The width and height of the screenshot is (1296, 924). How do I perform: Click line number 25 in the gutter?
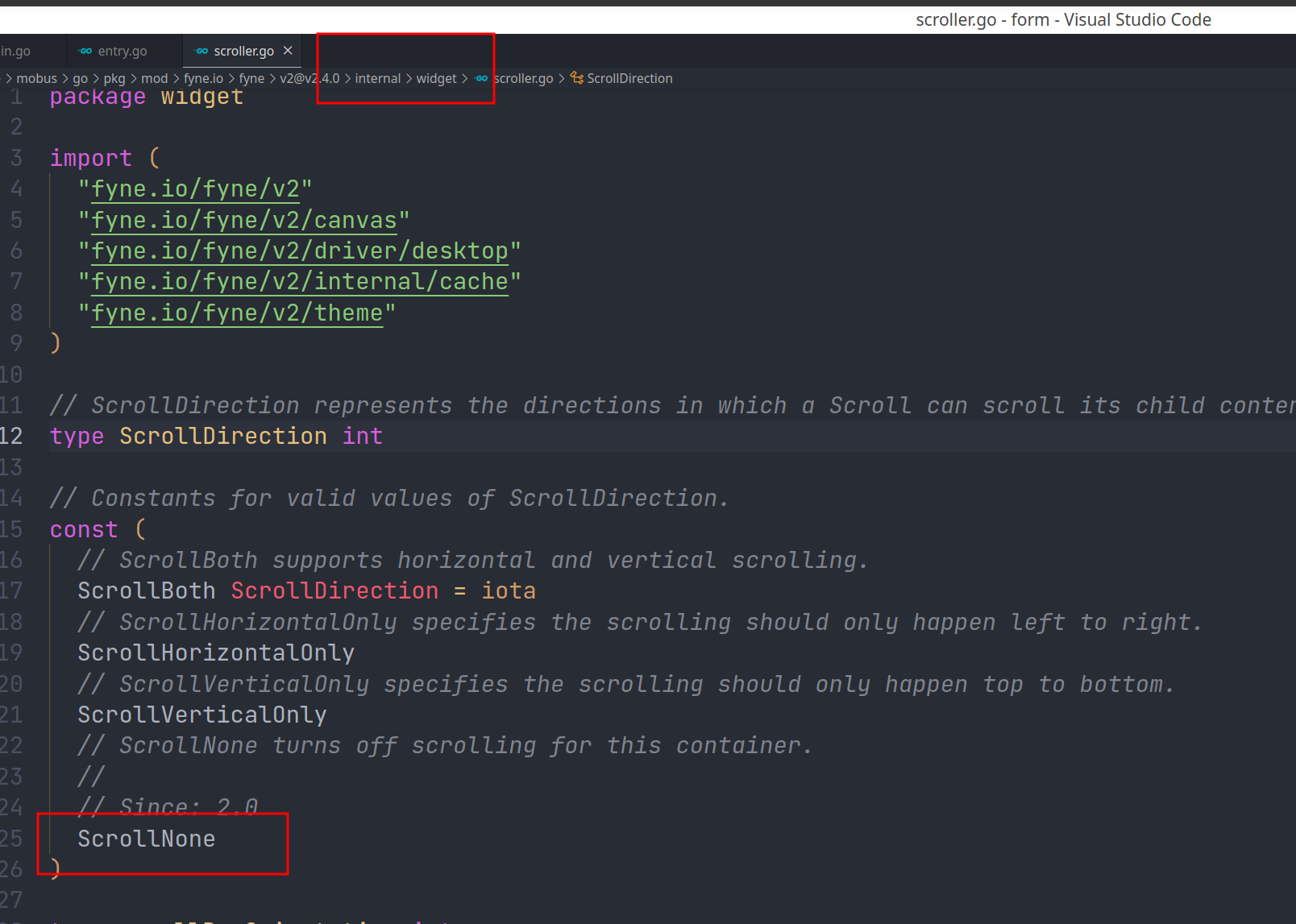(x=11, y=839)
